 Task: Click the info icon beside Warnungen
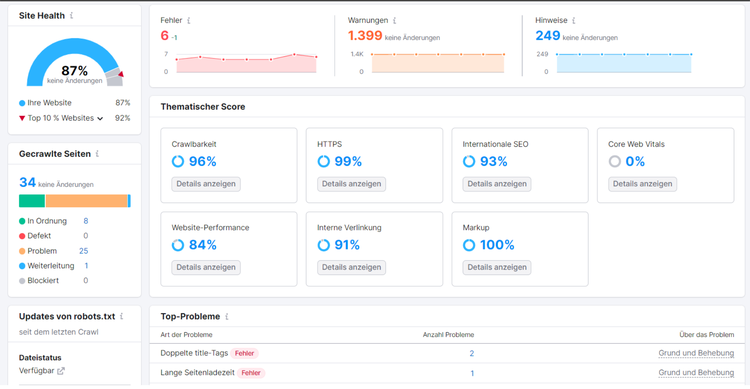394,20
